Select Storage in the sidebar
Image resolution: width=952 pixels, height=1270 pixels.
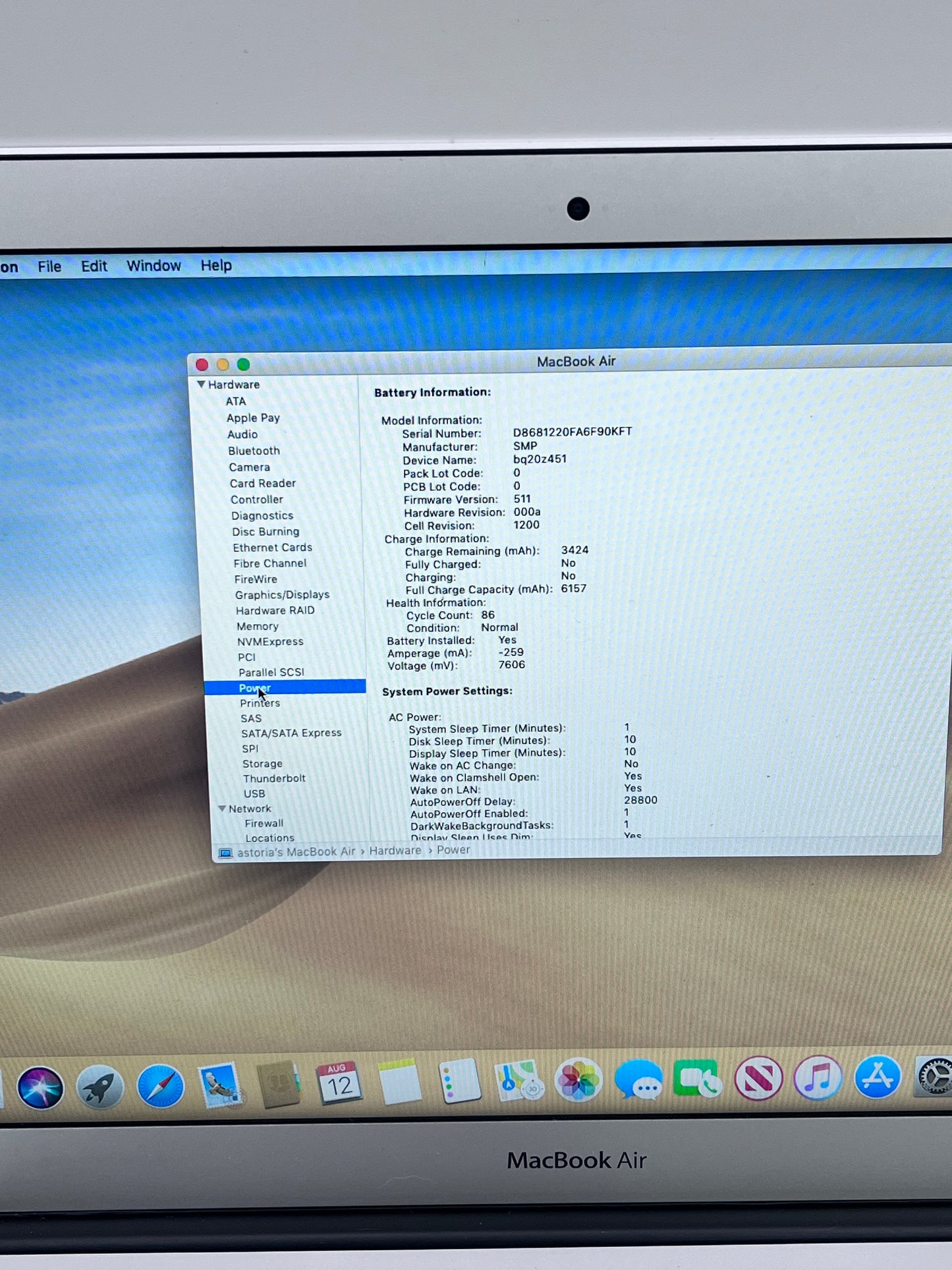(262, 764)
